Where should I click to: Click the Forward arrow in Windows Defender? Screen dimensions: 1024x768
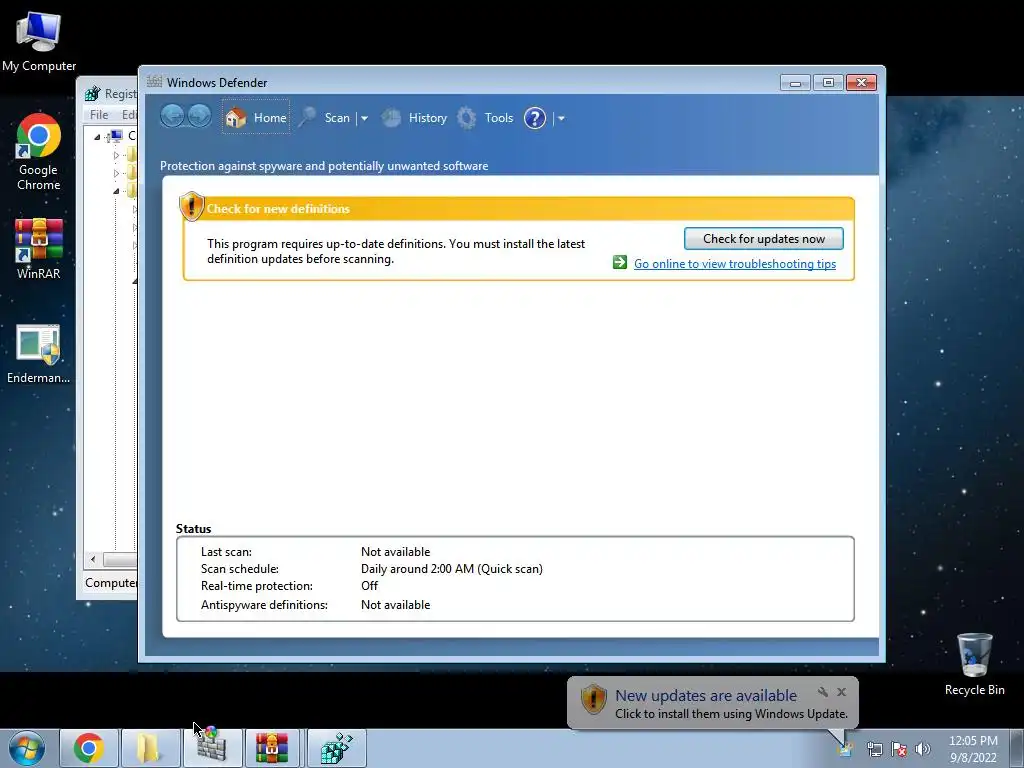click(199, 117)
